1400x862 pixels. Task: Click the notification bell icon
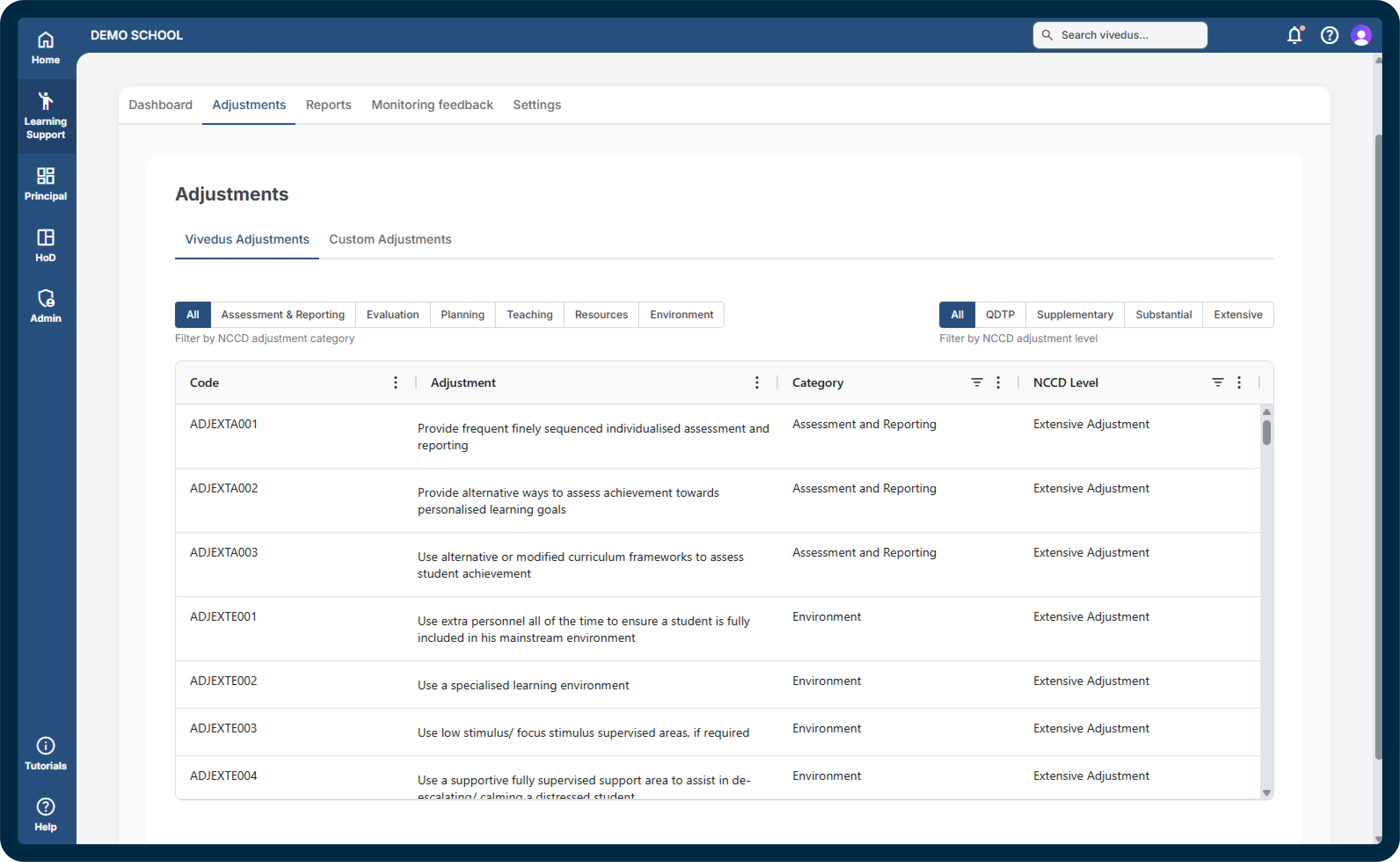[x=1294, y=35]
